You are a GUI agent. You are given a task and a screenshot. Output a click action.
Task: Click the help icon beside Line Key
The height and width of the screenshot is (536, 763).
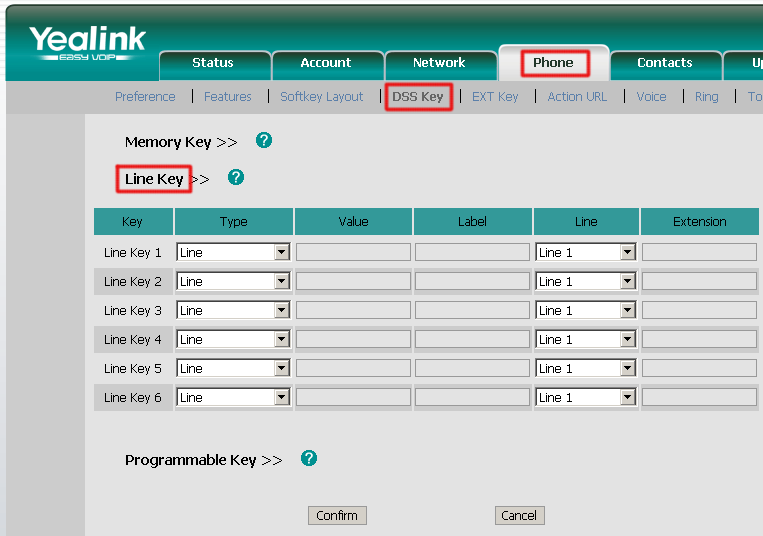(x=236, y=177)
